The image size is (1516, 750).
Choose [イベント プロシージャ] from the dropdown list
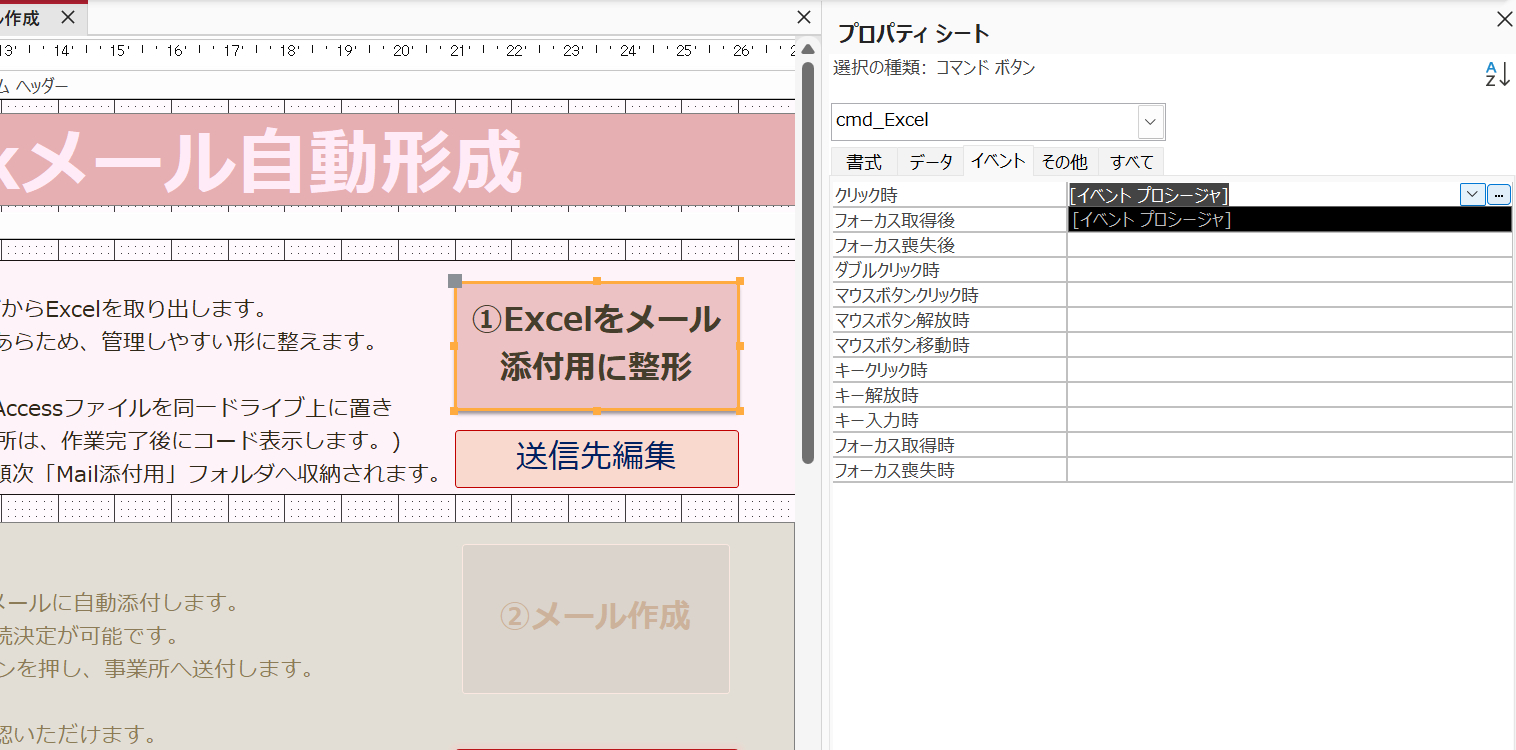[x=1290, y=219]
